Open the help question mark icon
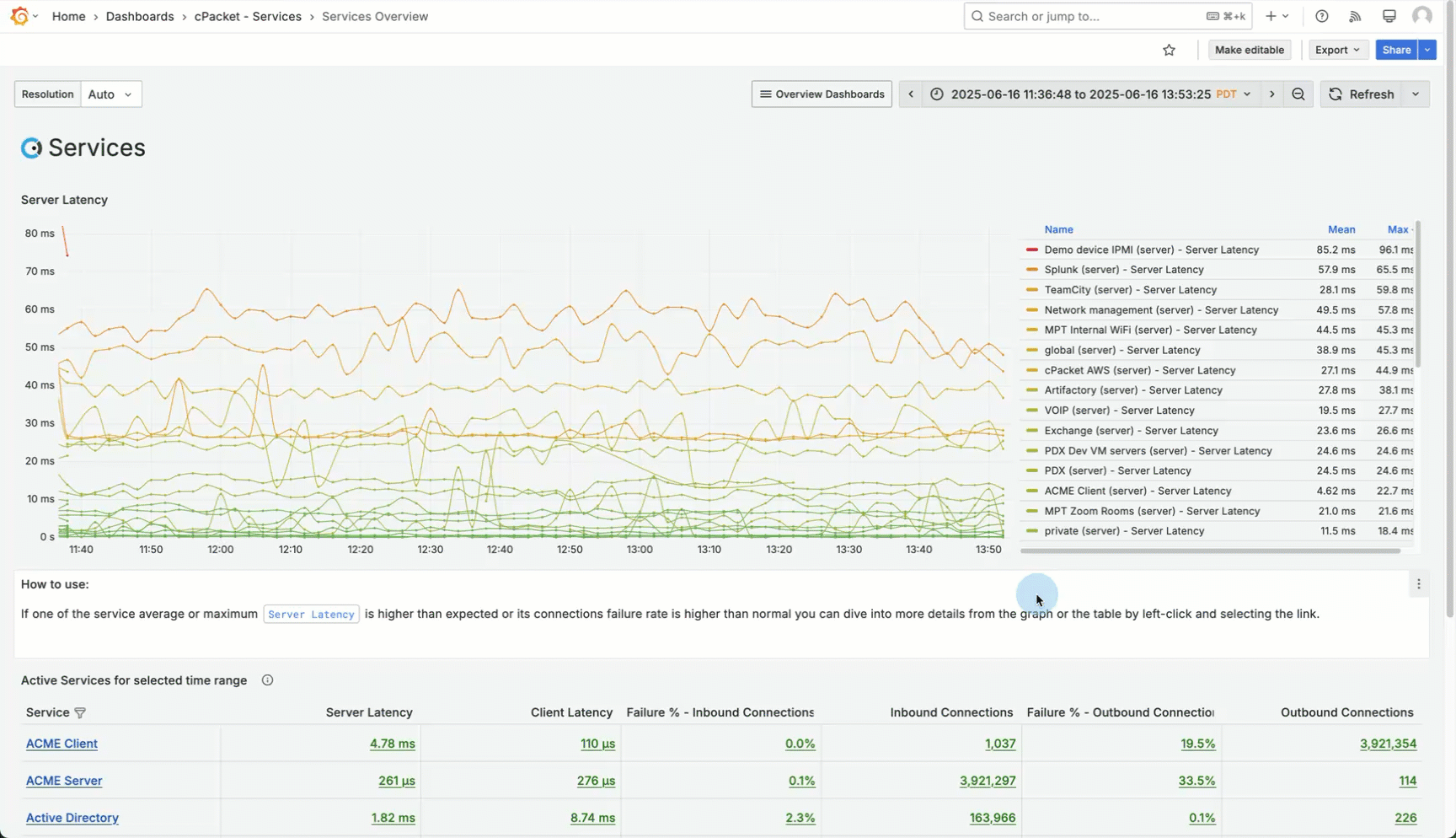This screenshot has width=1456, height=838. click(x=1321, y=16)
